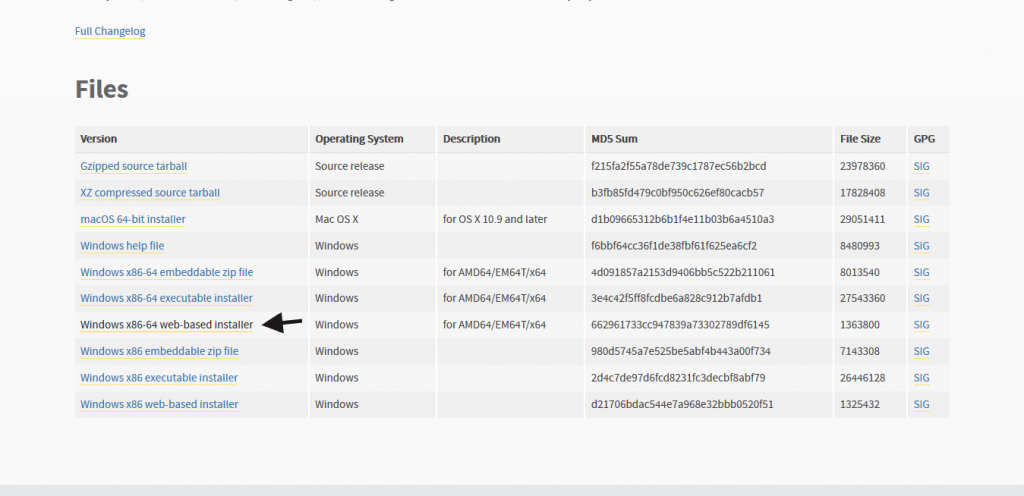Download Windows x86-64 embeddable zip file
Viewport: 1024px width, 496px height.
click(x=167, y=272)
